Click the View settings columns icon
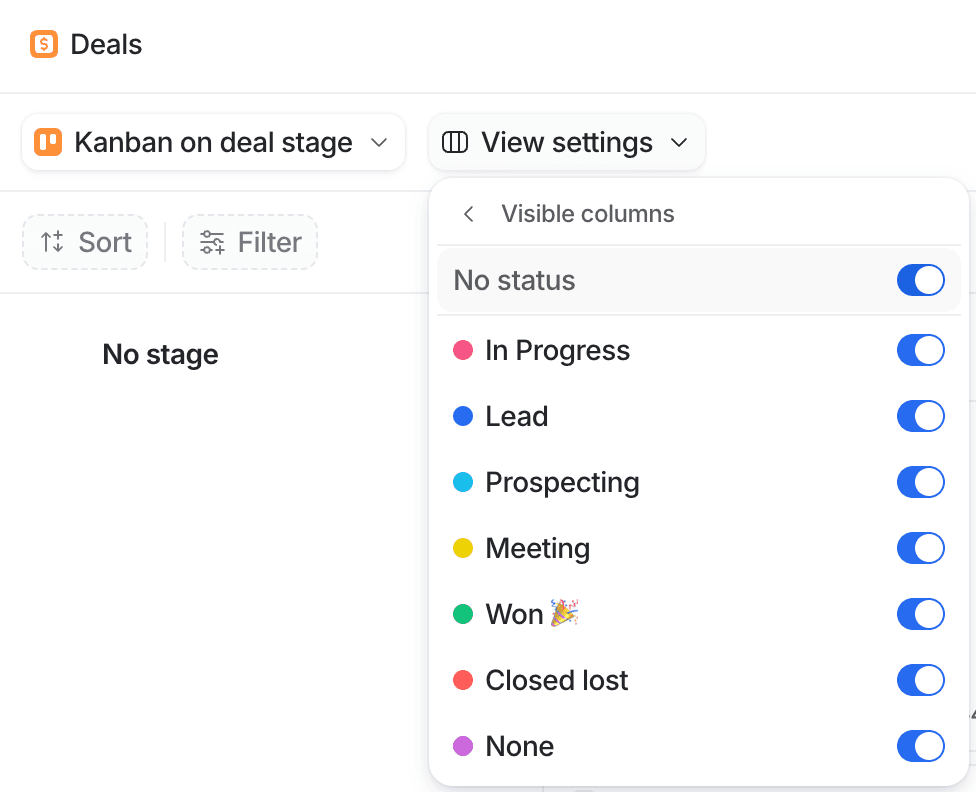Viewport: 976px width, 792px height. [x=455, y=143]
